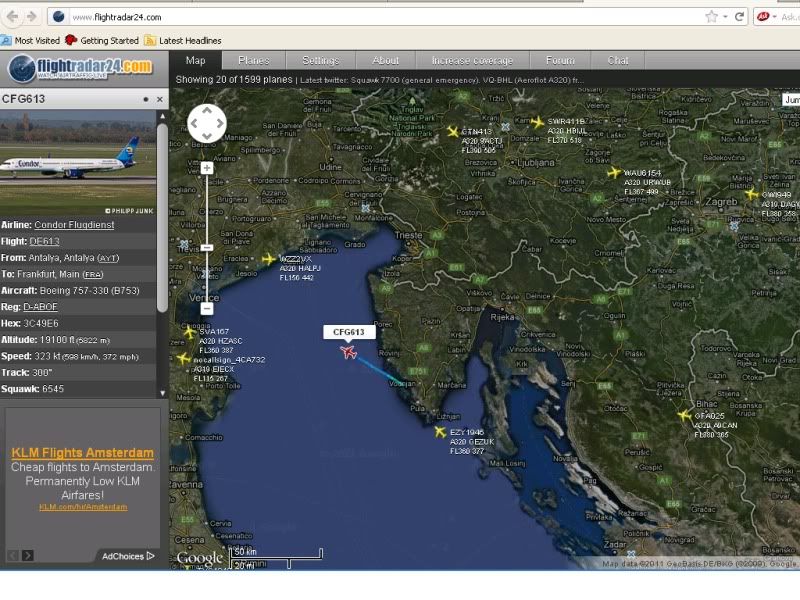Reload the page
The height and width of the screenshot is (600, 800).
tap(739, 17)
